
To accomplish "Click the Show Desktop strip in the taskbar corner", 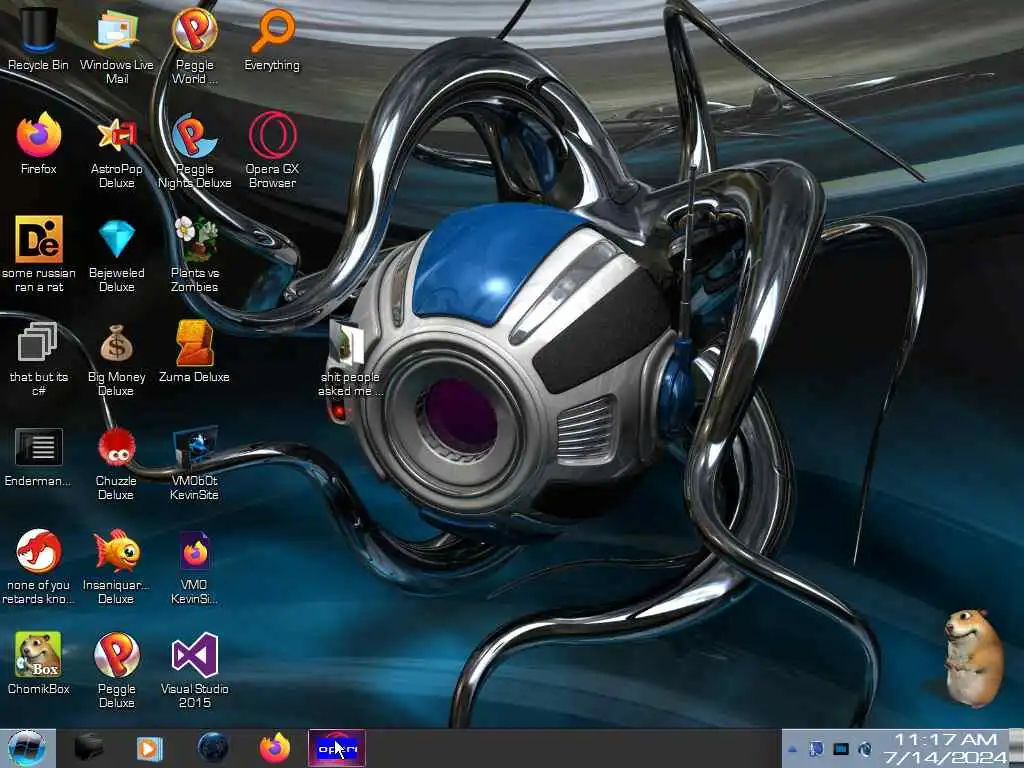I will (1016, 748).
